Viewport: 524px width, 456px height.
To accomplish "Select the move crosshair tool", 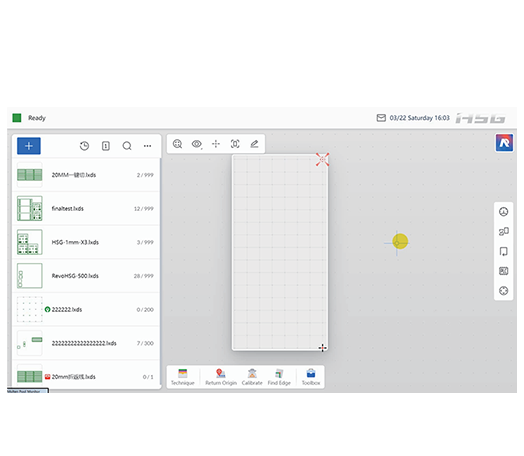I will click(216, 144).
